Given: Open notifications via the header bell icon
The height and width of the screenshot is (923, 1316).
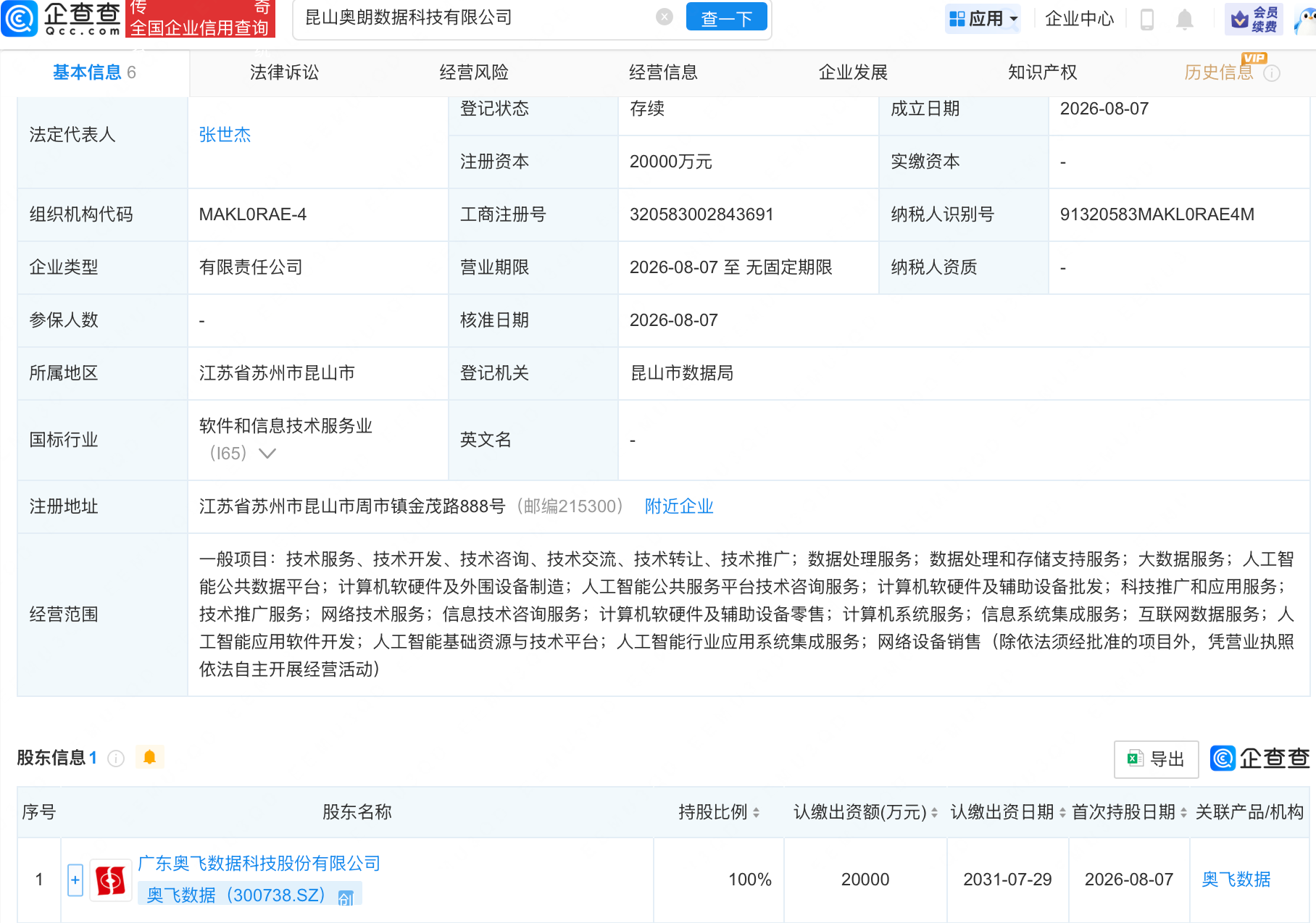Looking at the screenshot, I should 1185,19.
